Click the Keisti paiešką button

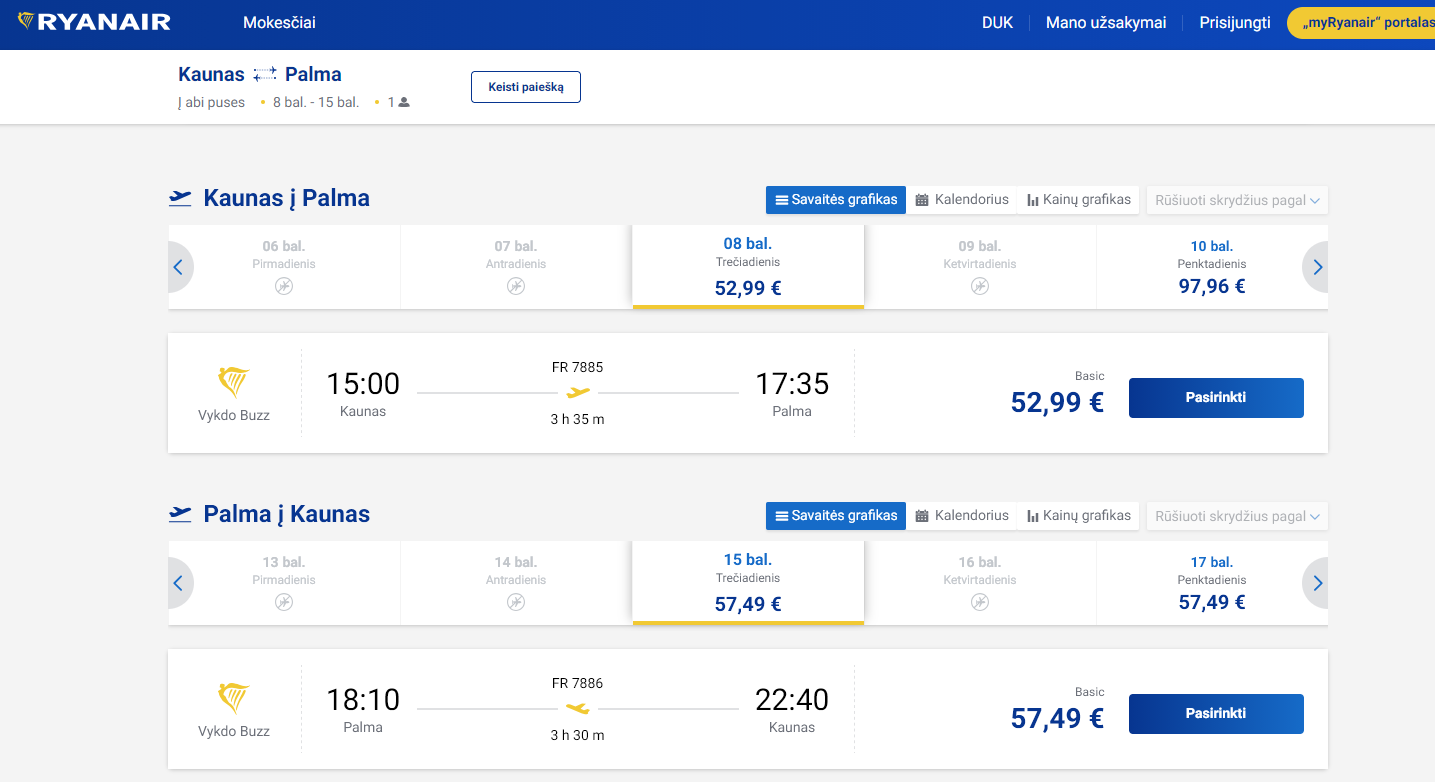click(525, 86)
